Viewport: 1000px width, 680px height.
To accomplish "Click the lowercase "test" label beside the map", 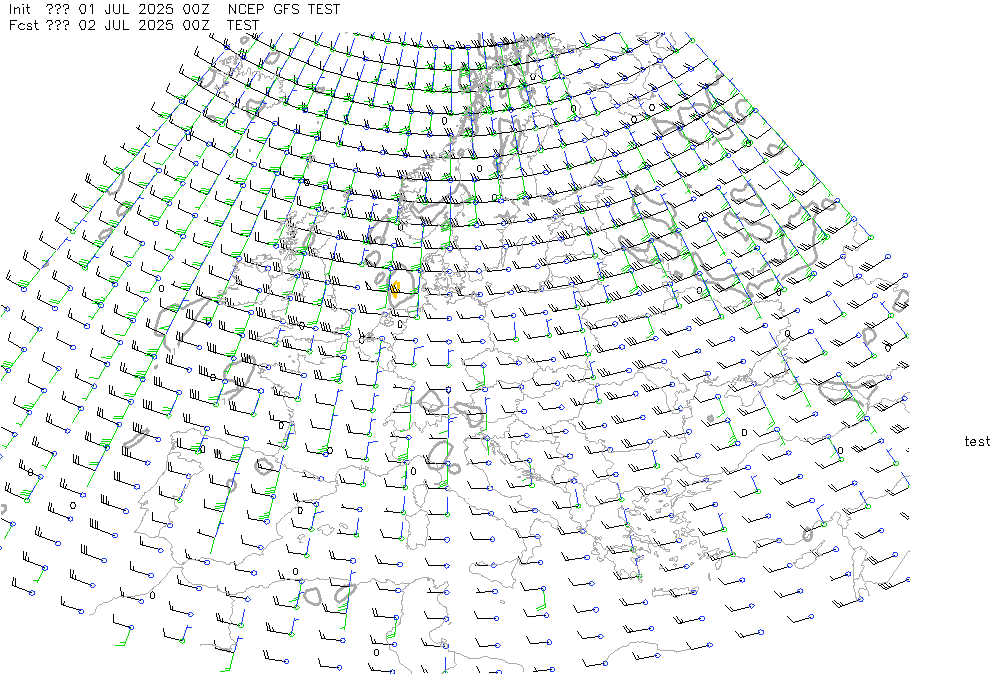I will (977, 441).
